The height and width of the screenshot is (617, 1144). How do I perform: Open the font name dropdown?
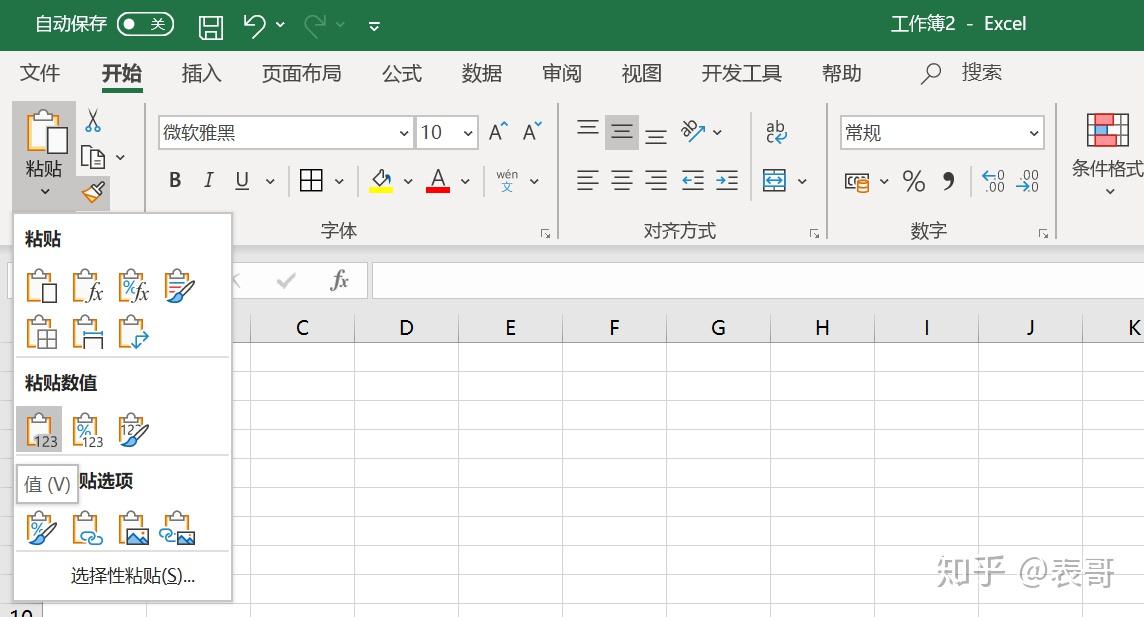pyautogui.click(x=403, y=132)
